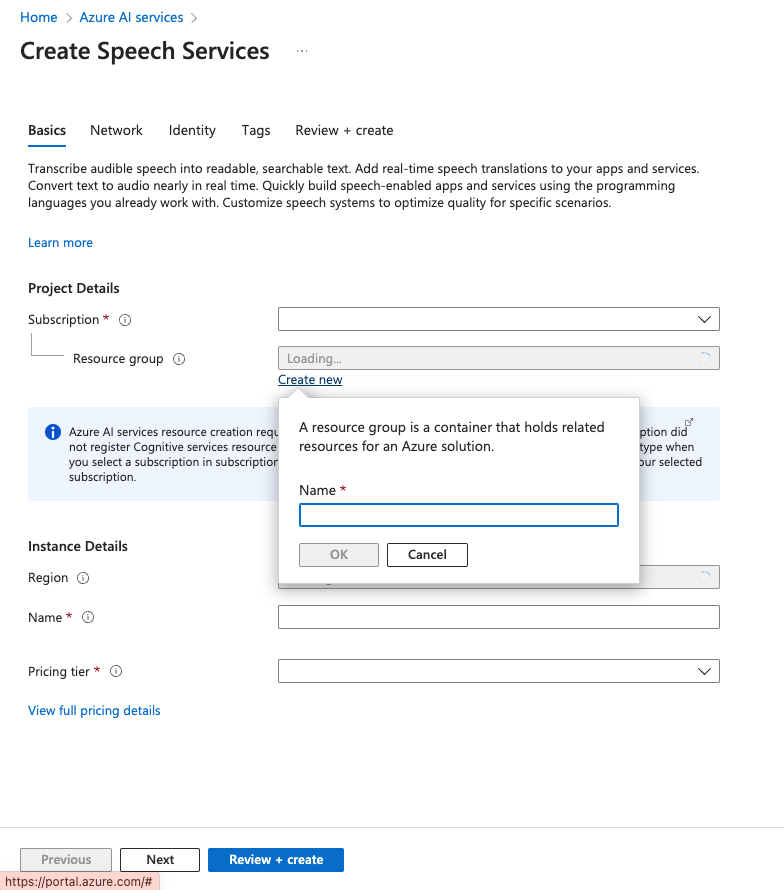Switch to the Basics tab
The image size is (784, 890).
pos(47,131)
